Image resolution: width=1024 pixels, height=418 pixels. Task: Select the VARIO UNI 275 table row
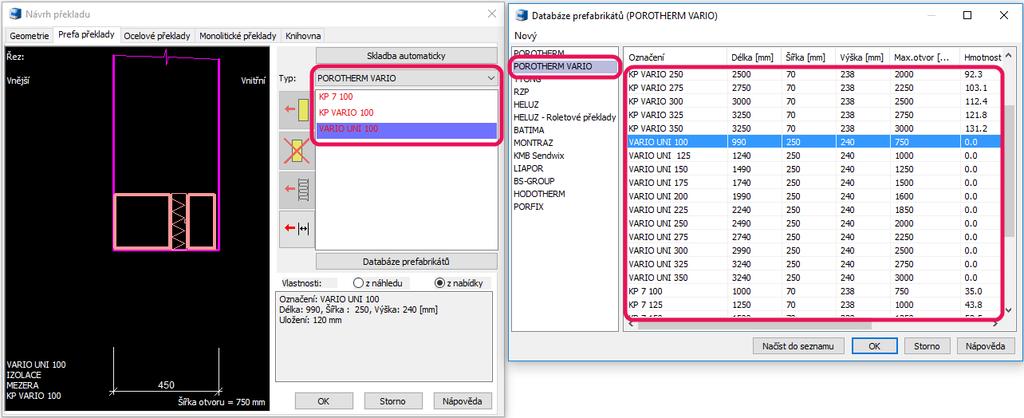[814, 236]
